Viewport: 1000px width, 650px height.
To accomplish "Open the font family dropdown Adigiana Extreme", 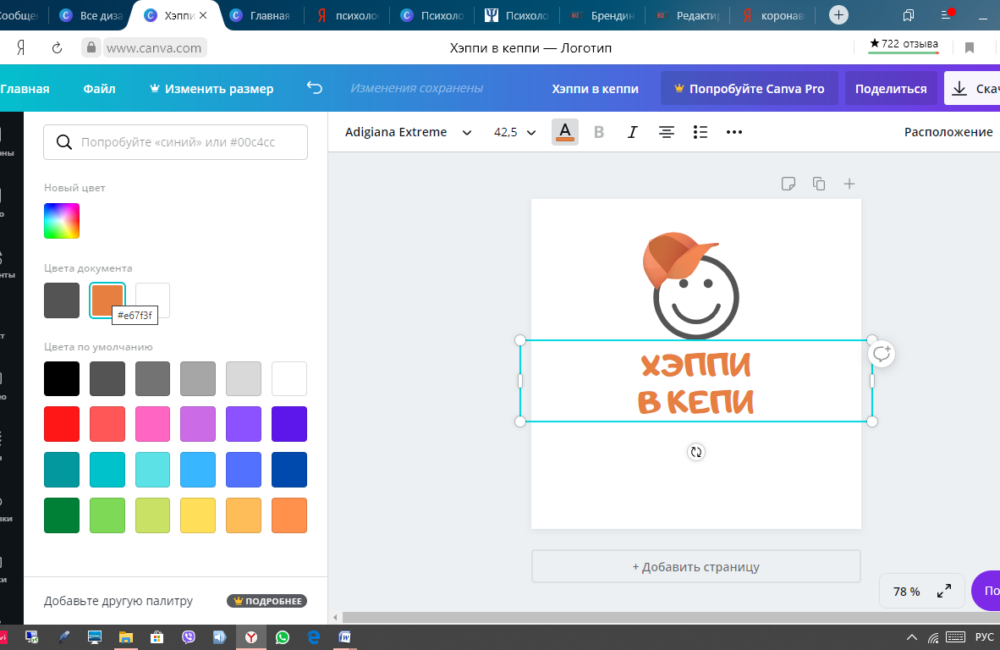I will tap(408, 132).
